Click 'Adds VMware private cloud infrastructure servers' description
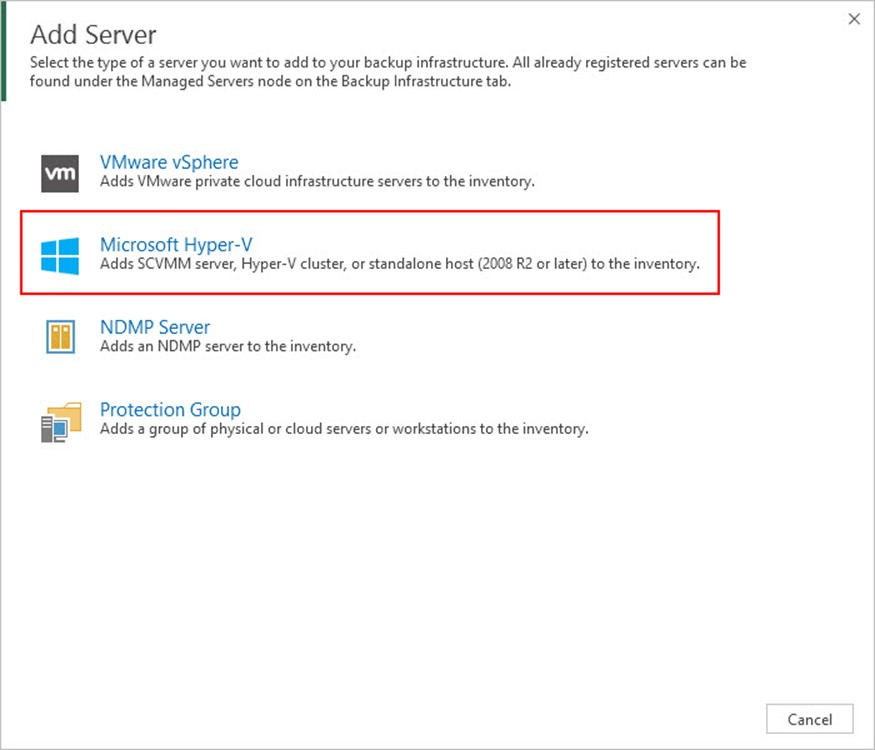875x750 pixels. (x=317, y=181)
